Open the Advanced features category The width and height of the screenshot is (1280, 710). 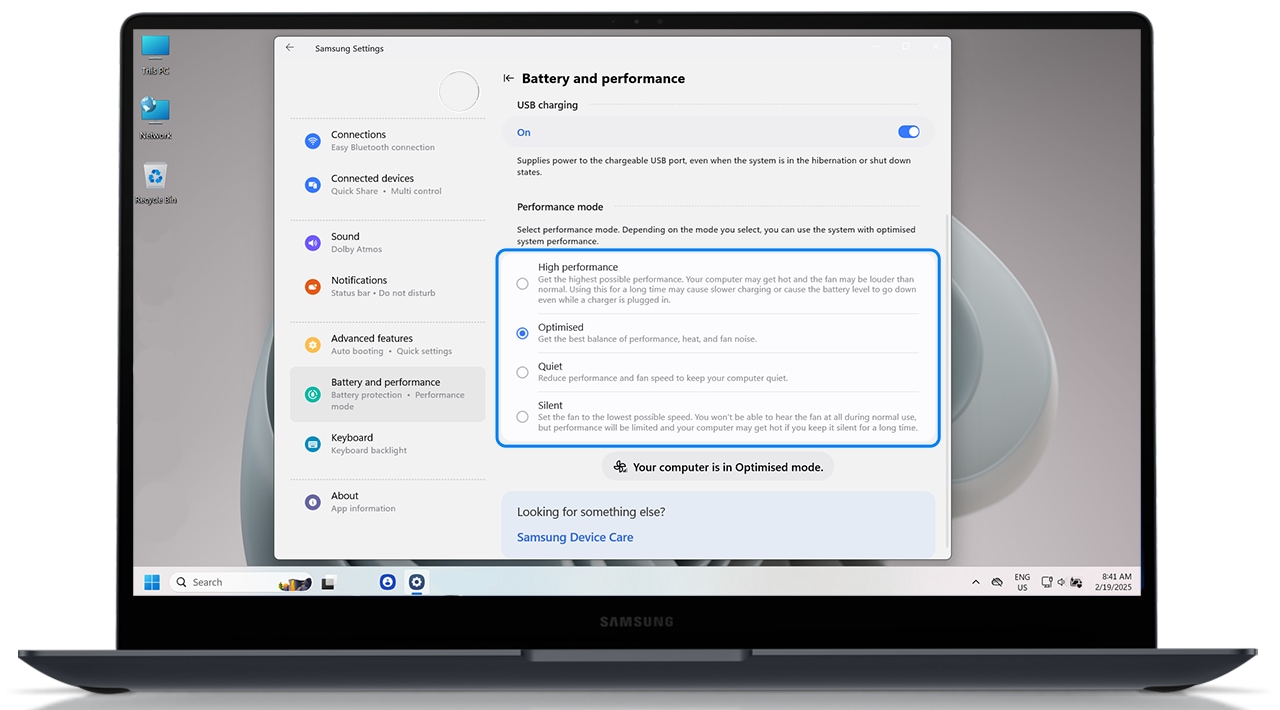[x=388, y=345]
